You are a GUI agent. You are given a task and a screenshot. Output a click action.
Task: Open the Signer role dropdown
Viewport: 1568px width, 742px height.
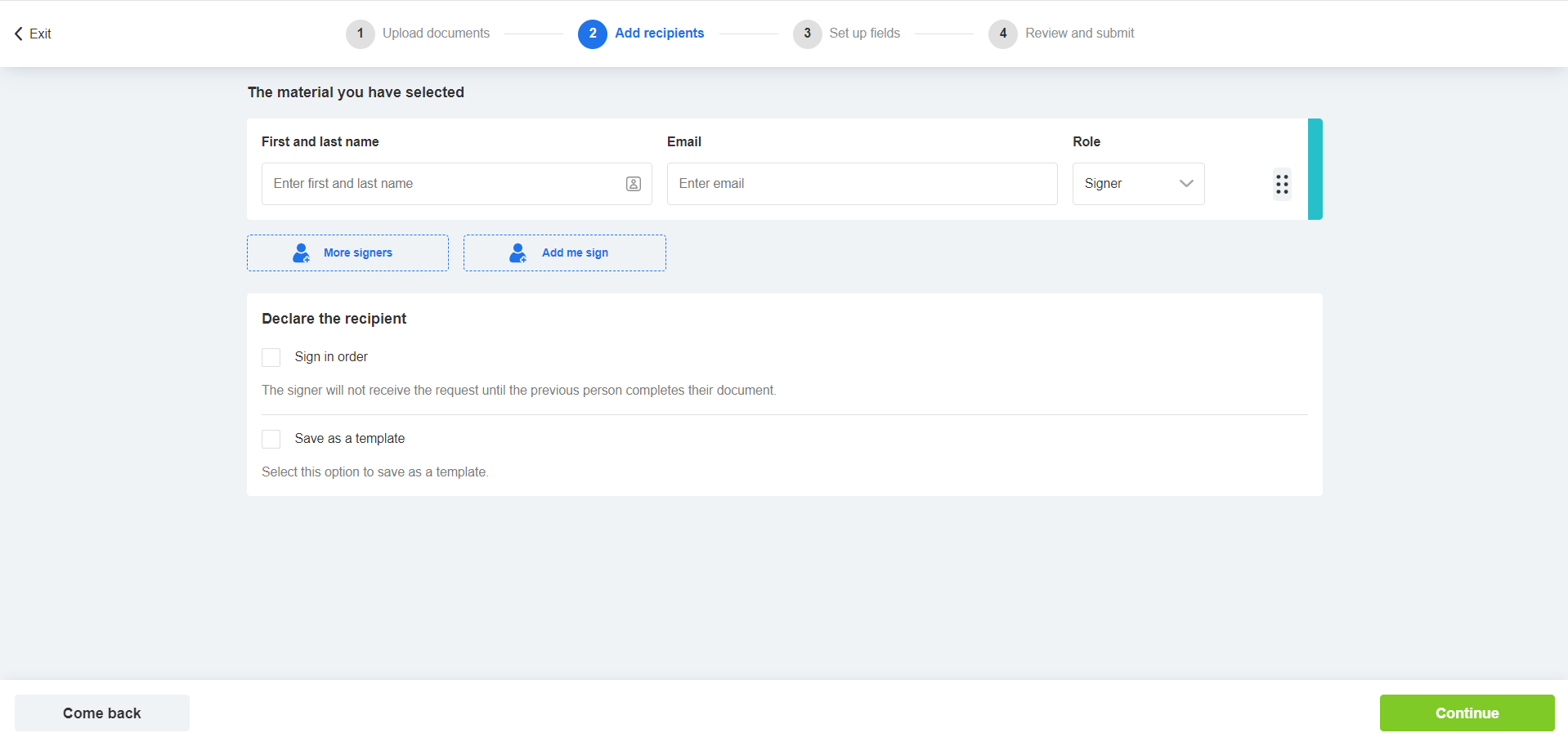point(1137,184)
